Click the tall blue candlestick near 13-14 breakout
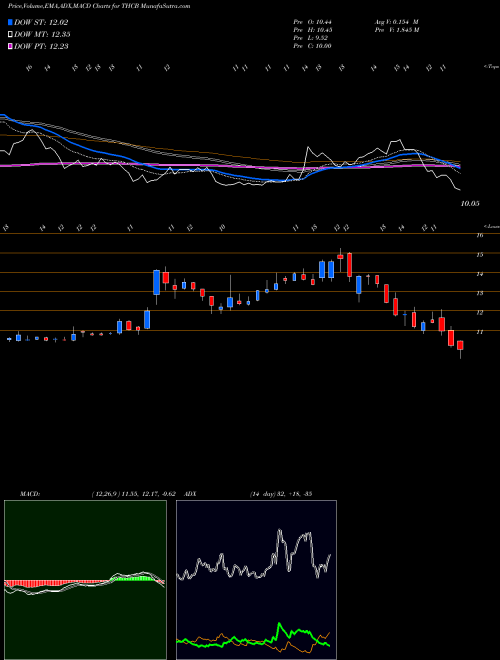Screen dimensions: 500x660 pyautogui.click(x=157, y=282)
